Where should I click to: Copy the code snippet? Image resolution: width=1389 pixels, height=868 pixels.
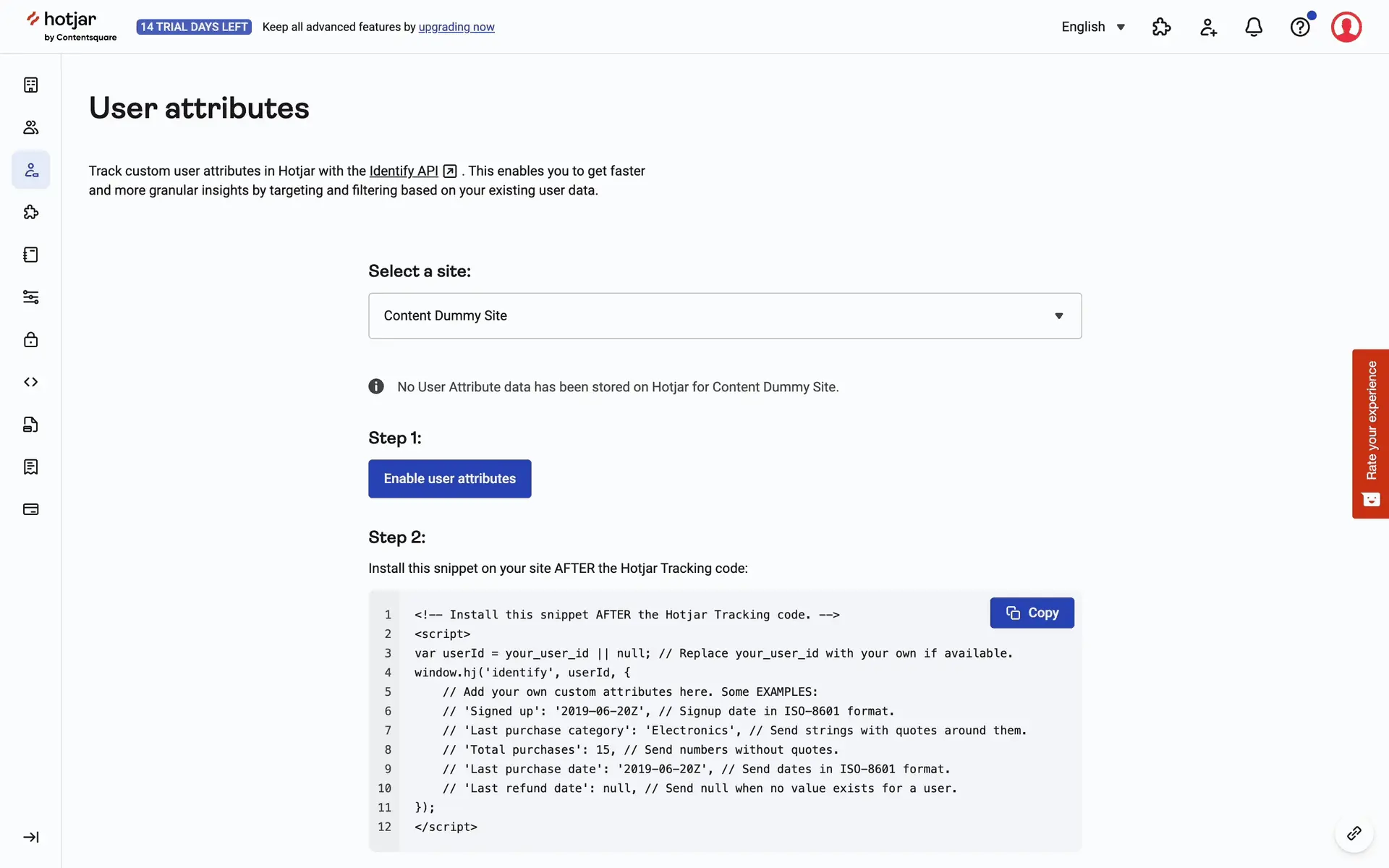pyautogui.click(x=1032, y=613)
